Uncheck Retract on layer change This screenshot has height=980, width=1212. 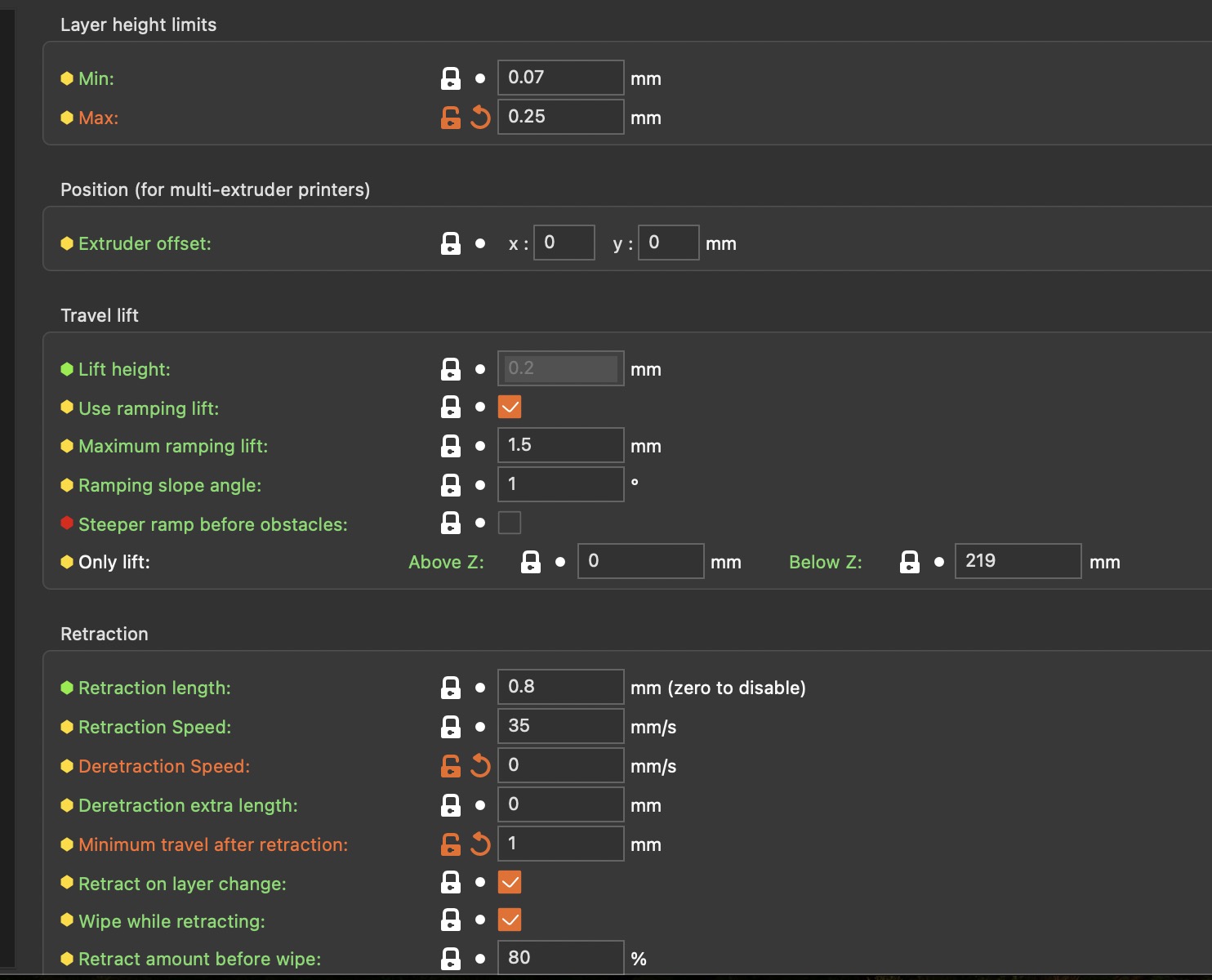click(510, 882)
